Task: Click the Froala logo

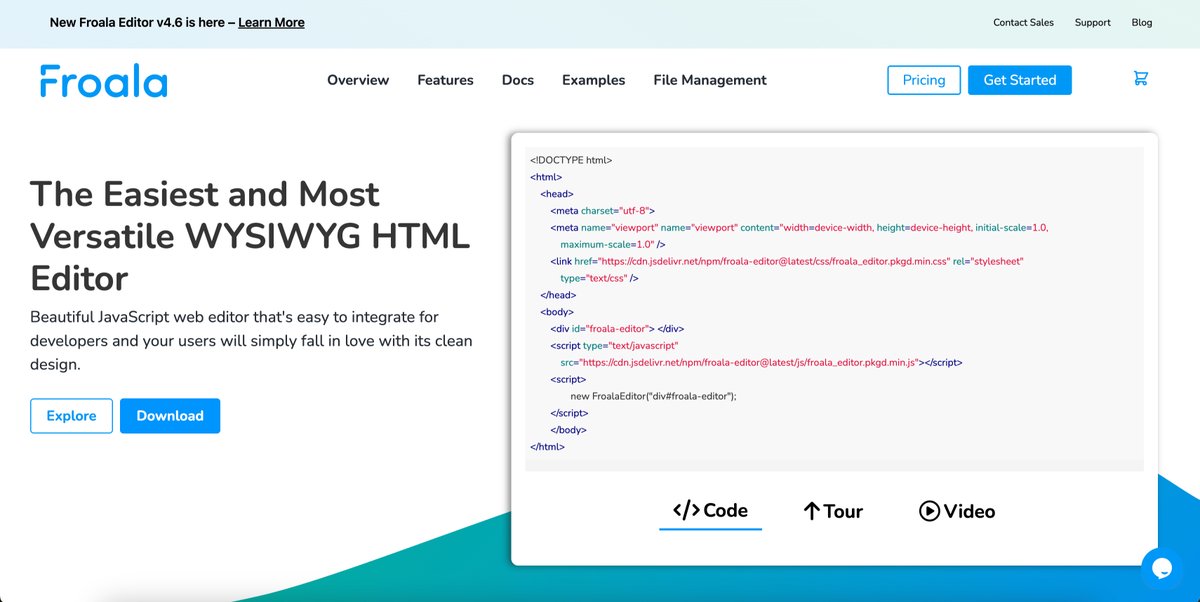Action: pyautogui.click(x=102, y=82)
